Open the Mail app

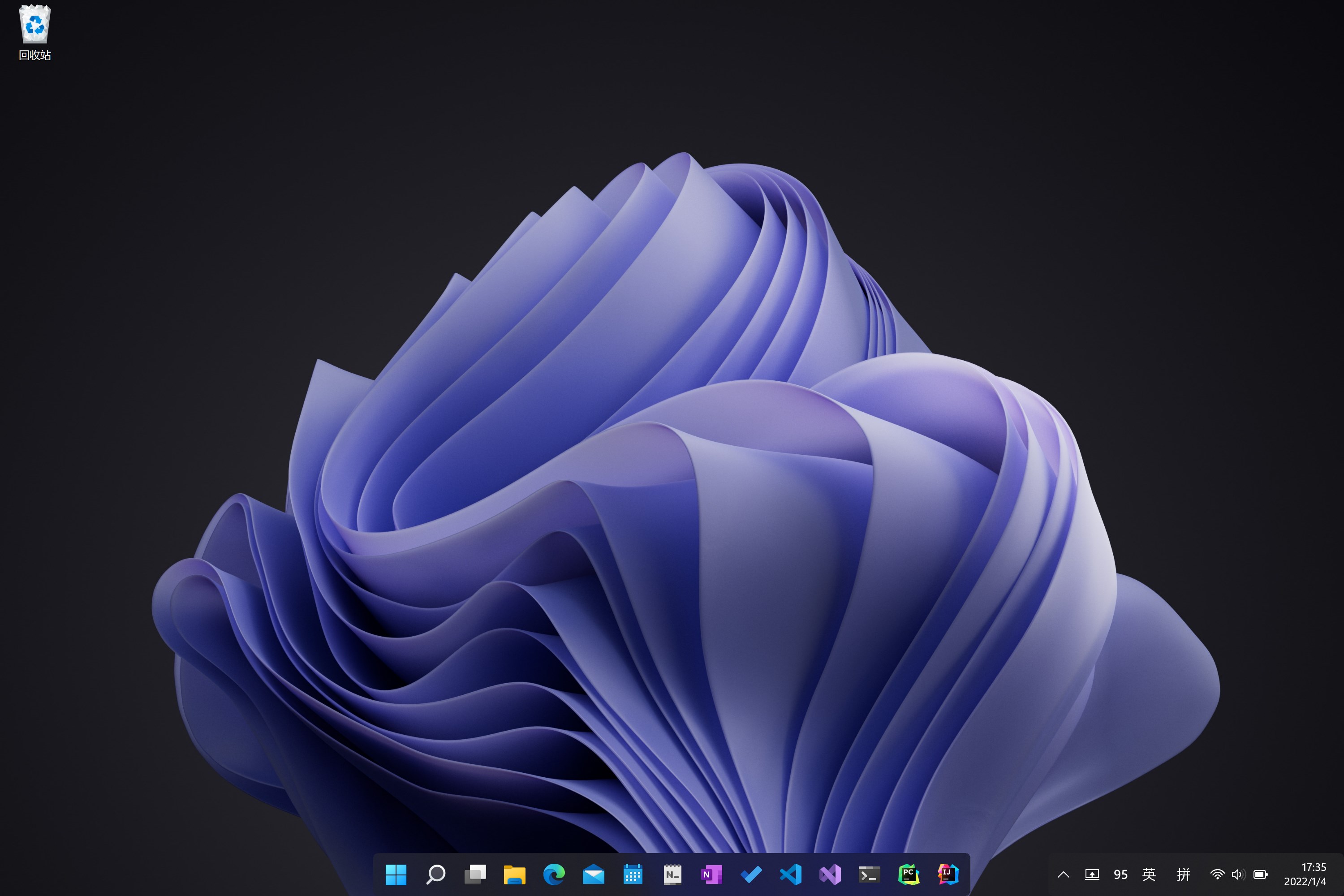click(x=593, y=874)
